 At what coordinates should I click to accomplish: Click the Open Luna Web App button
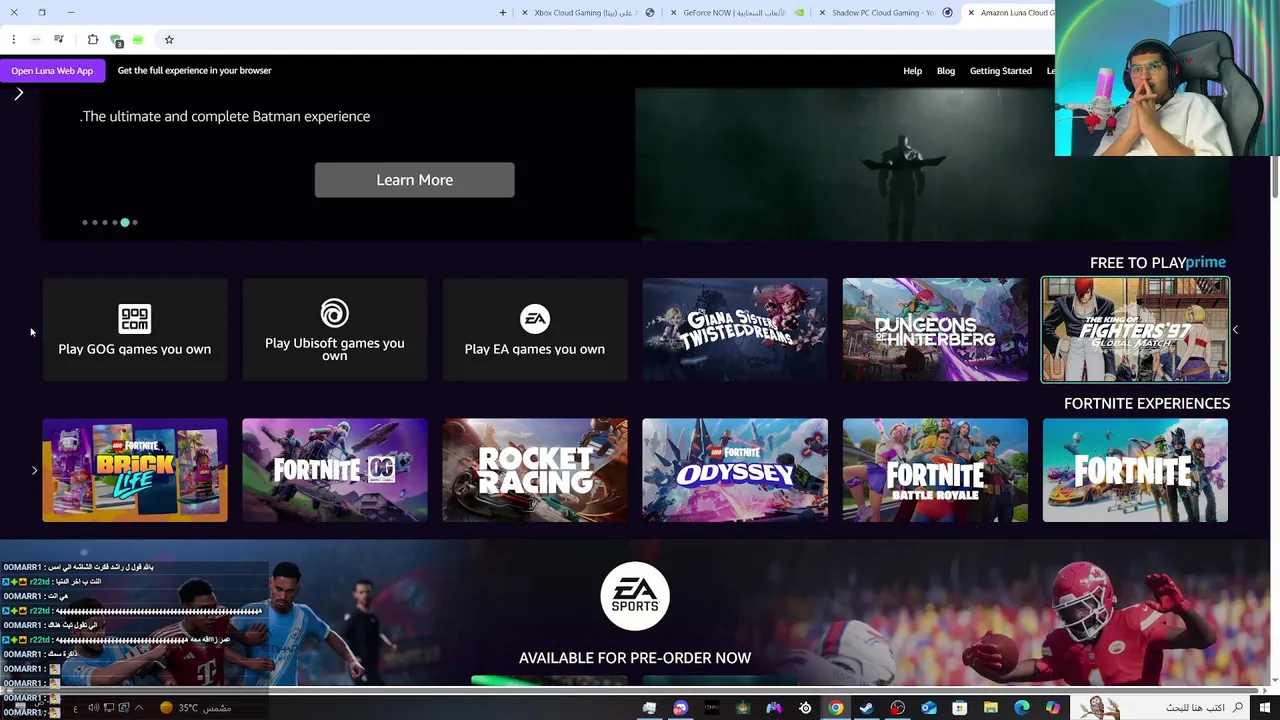[52, 71]
